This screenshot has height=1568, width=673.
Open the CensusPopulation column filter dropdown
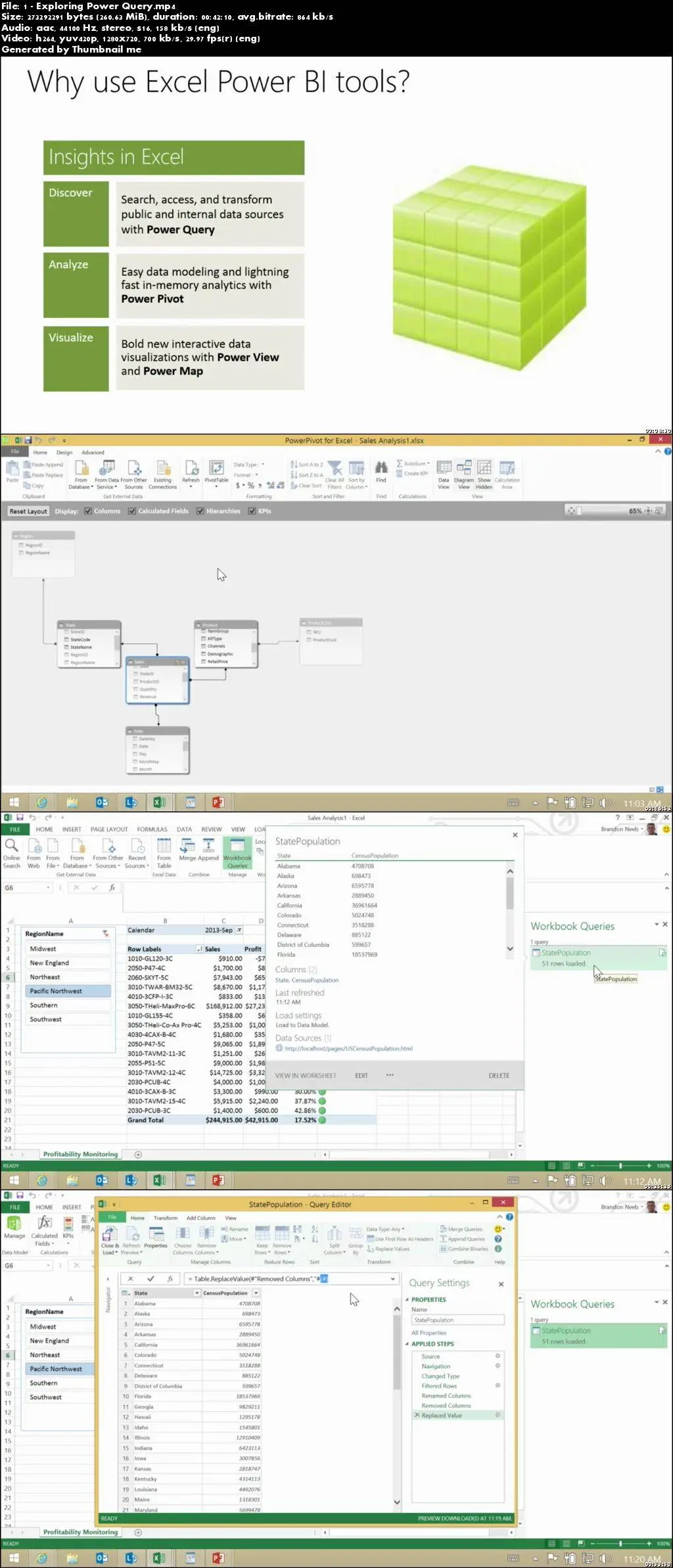click(256, 1293)
